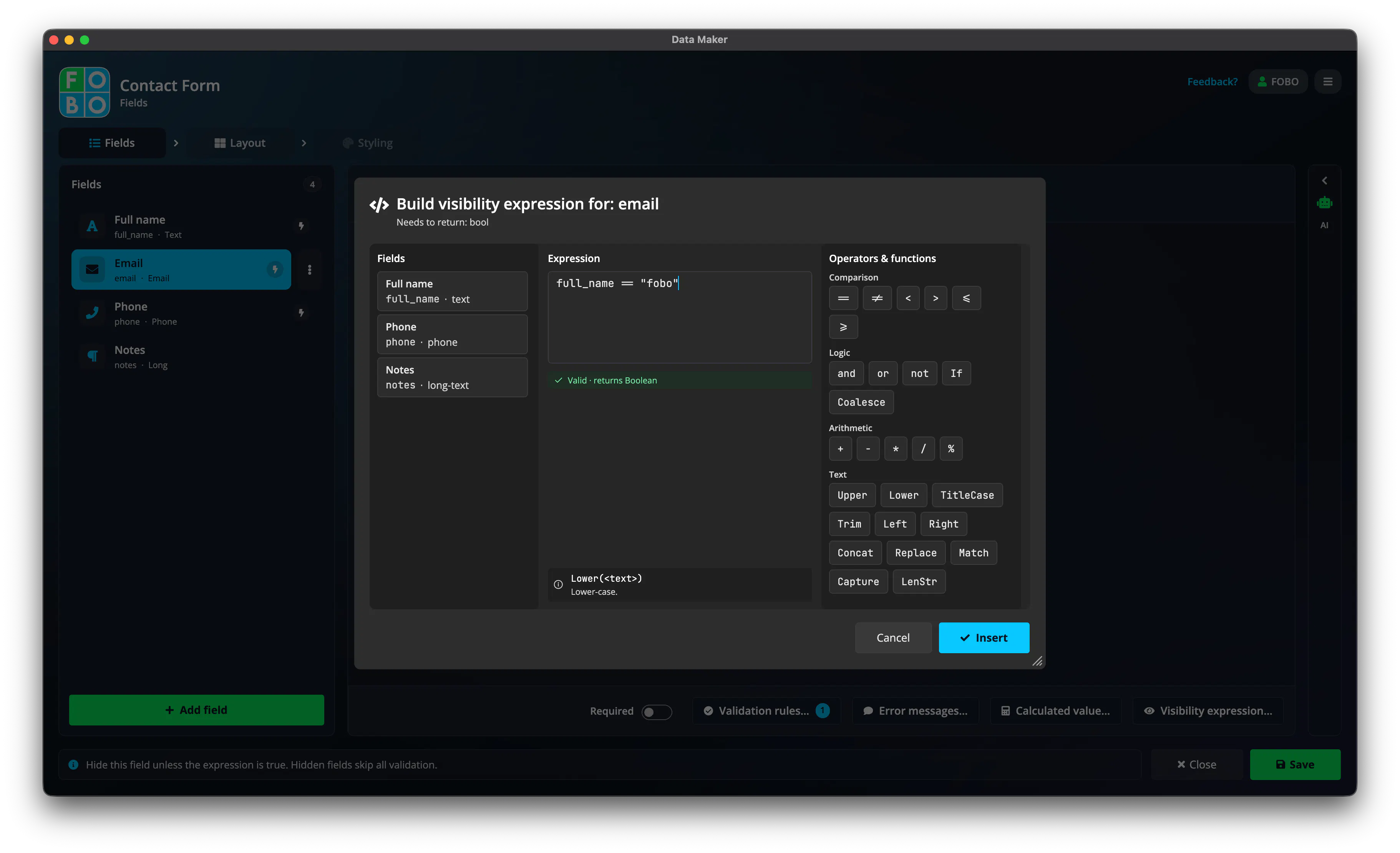
Task: Open the AI robot assistant panel
Action: click(x=1324, y=203)
